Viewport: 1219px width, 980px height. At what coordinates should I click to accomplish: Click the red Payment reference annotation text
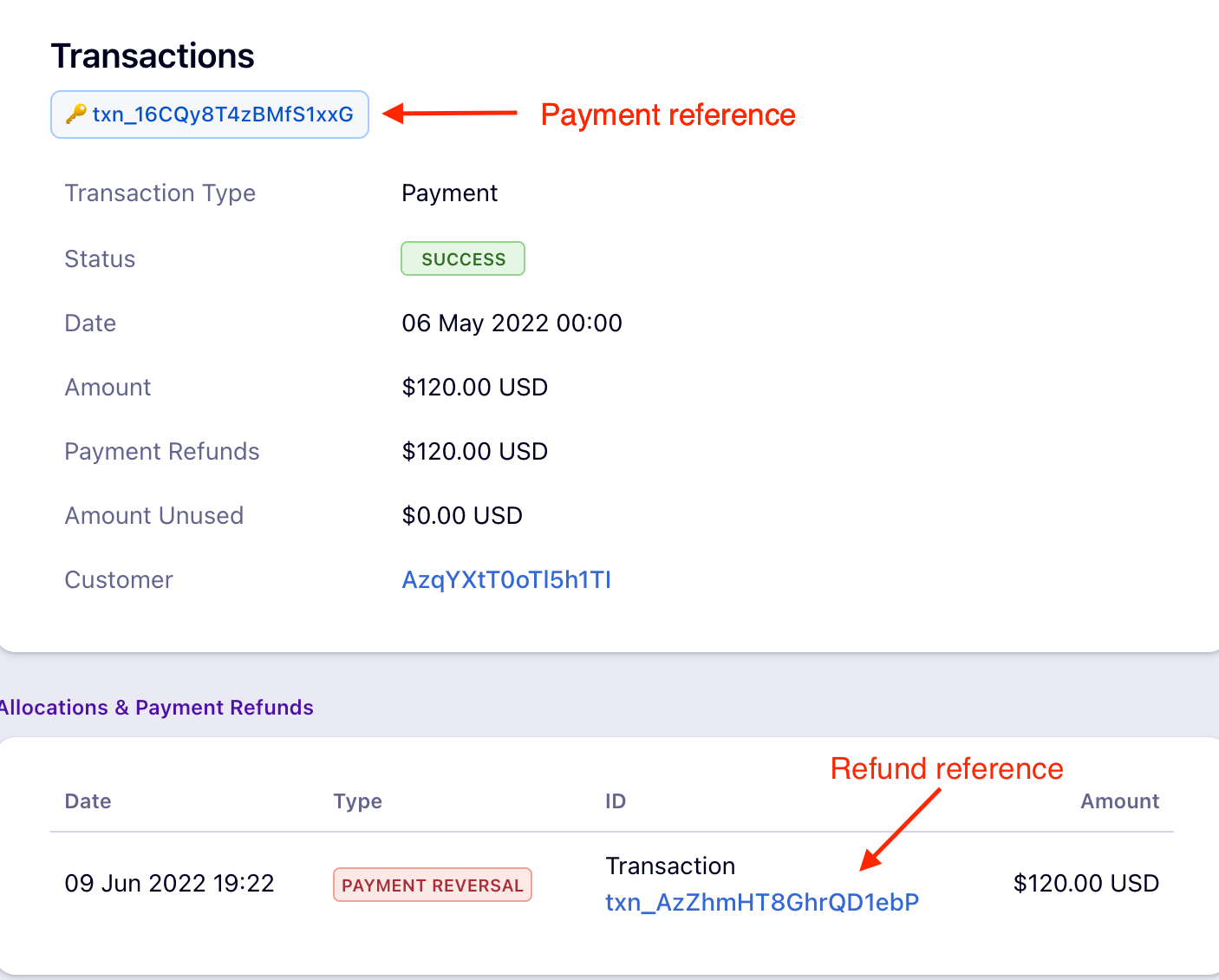pyautogui.click(x=668, y=114)
